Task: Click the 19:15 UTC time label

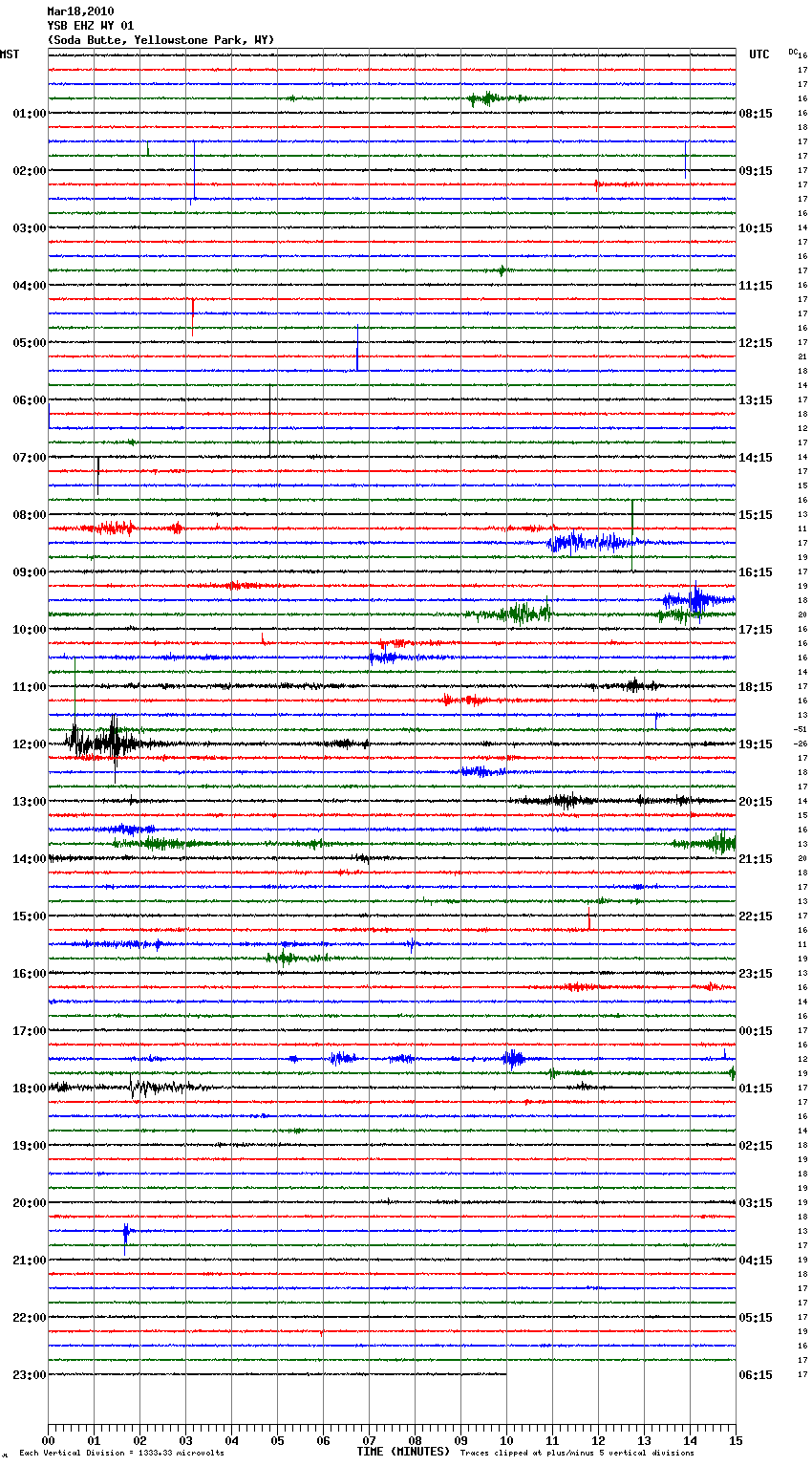Action: click(755, 744)
